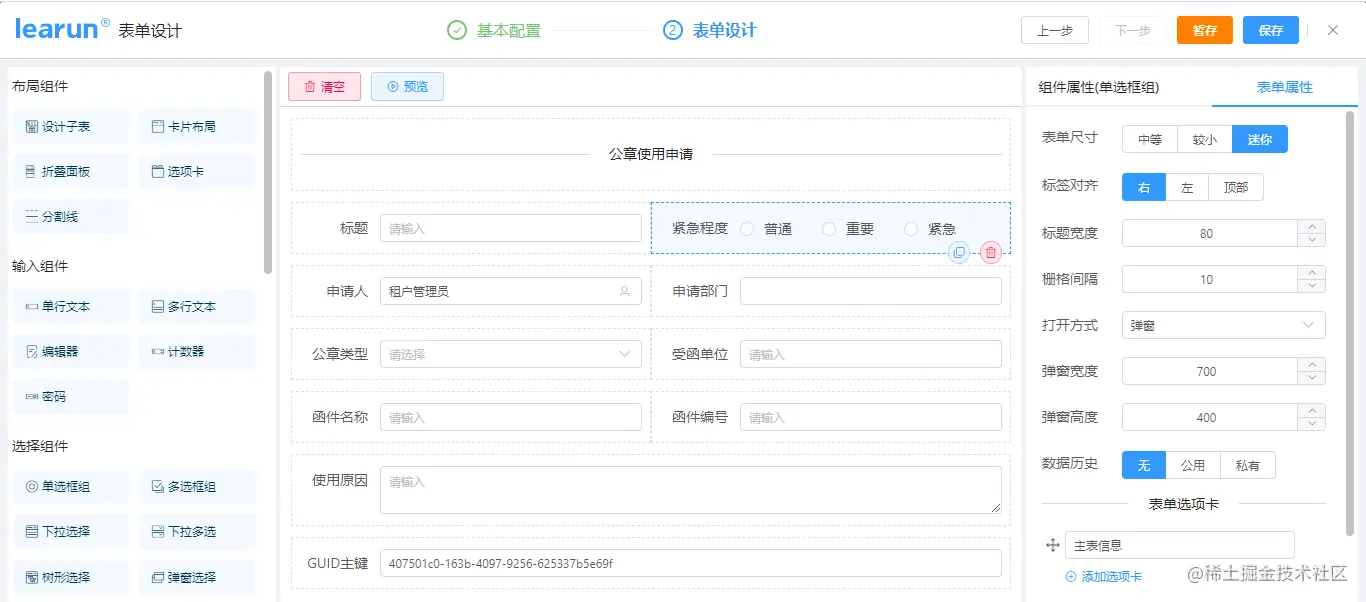Screen dimensions: 1366x602
Task: Click the drag handle beside 主表信息
Action: pos(1052,545)
